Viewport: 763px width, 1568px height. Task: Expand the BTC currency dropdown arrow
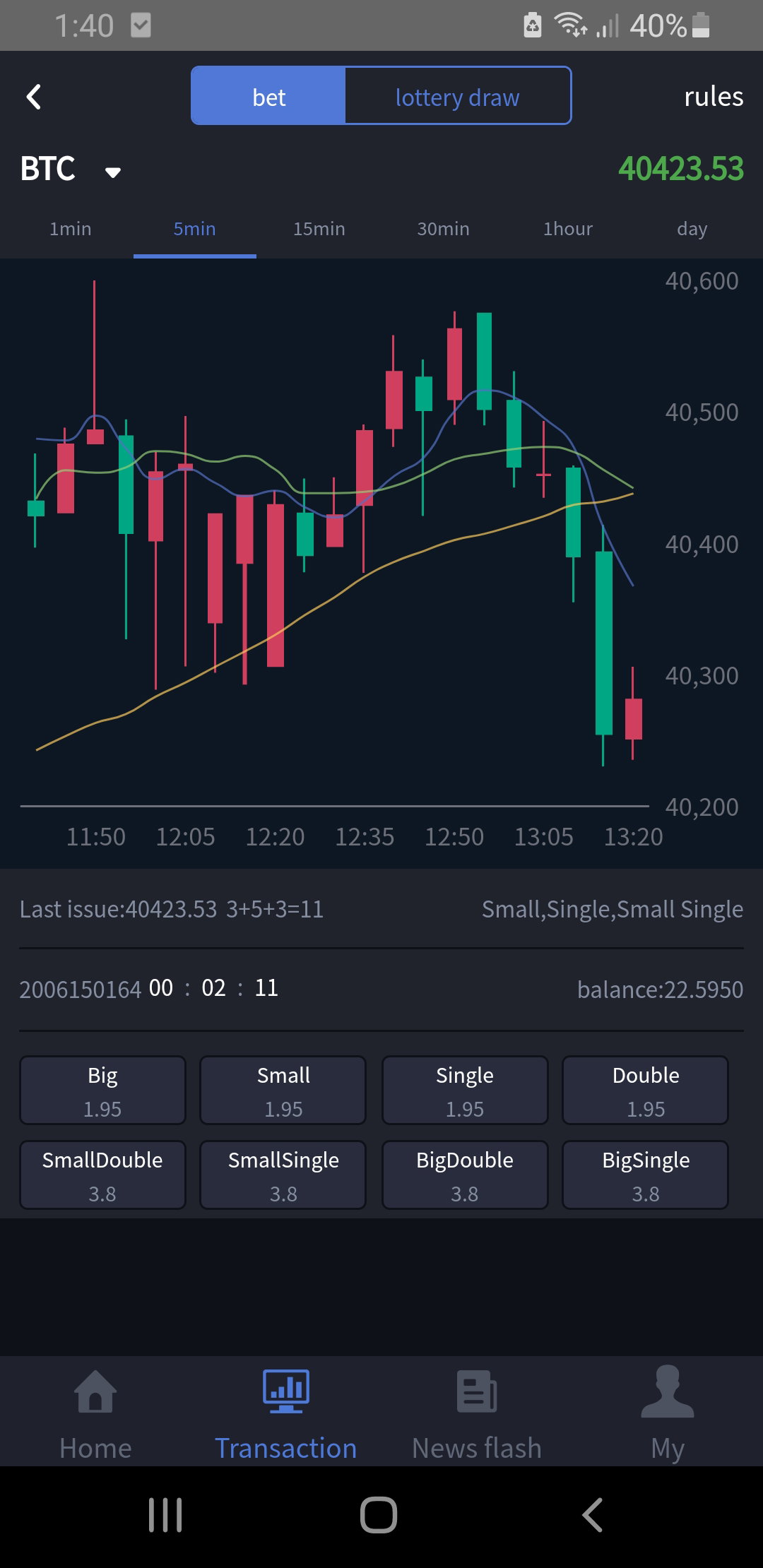pyautogui.click(x=113, y=172)
